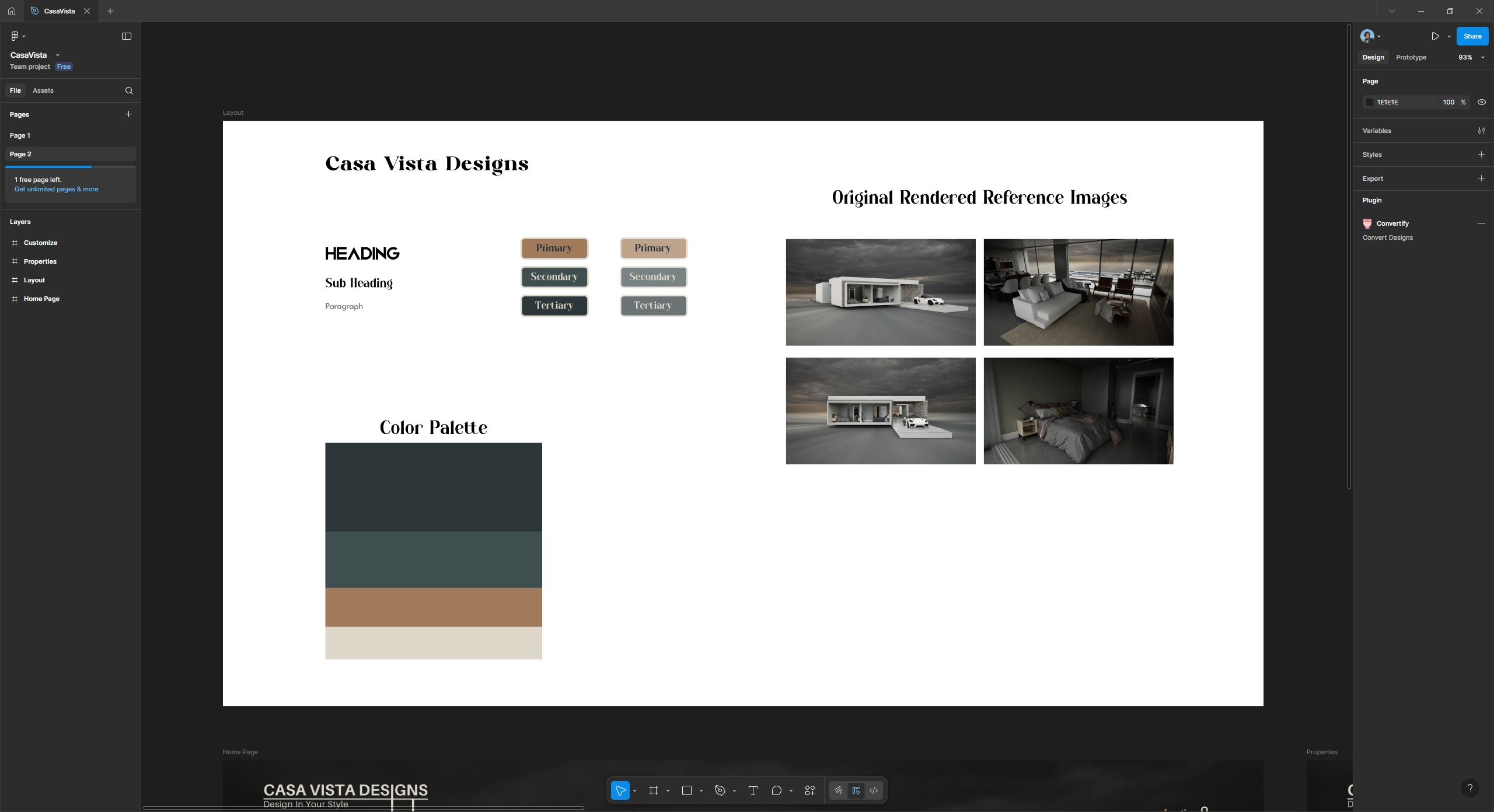Switch to the Assets tab

[43, 90]
